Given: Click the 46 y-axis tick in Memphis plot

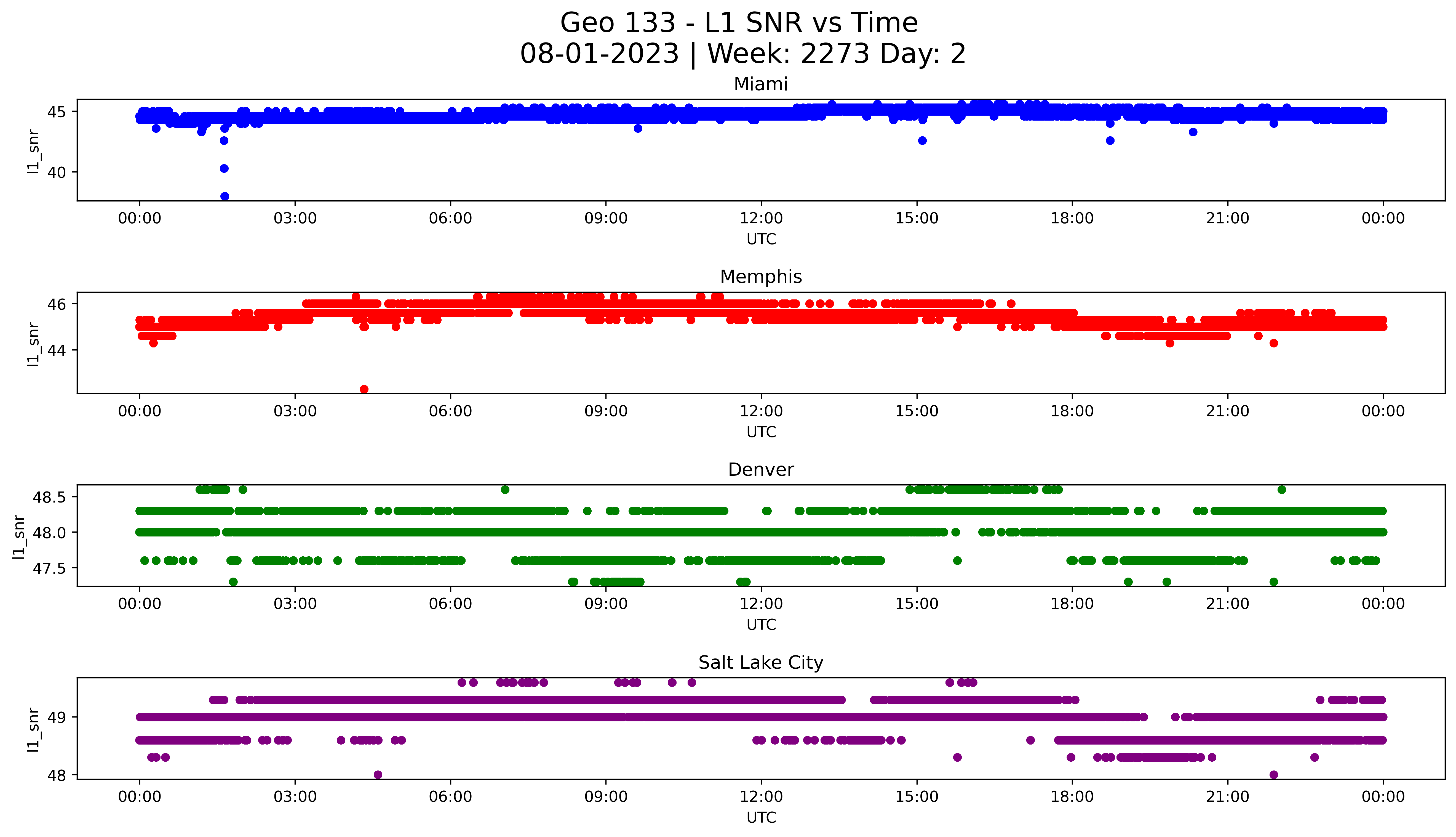Looking at the screenshot, I should point(57,304).
